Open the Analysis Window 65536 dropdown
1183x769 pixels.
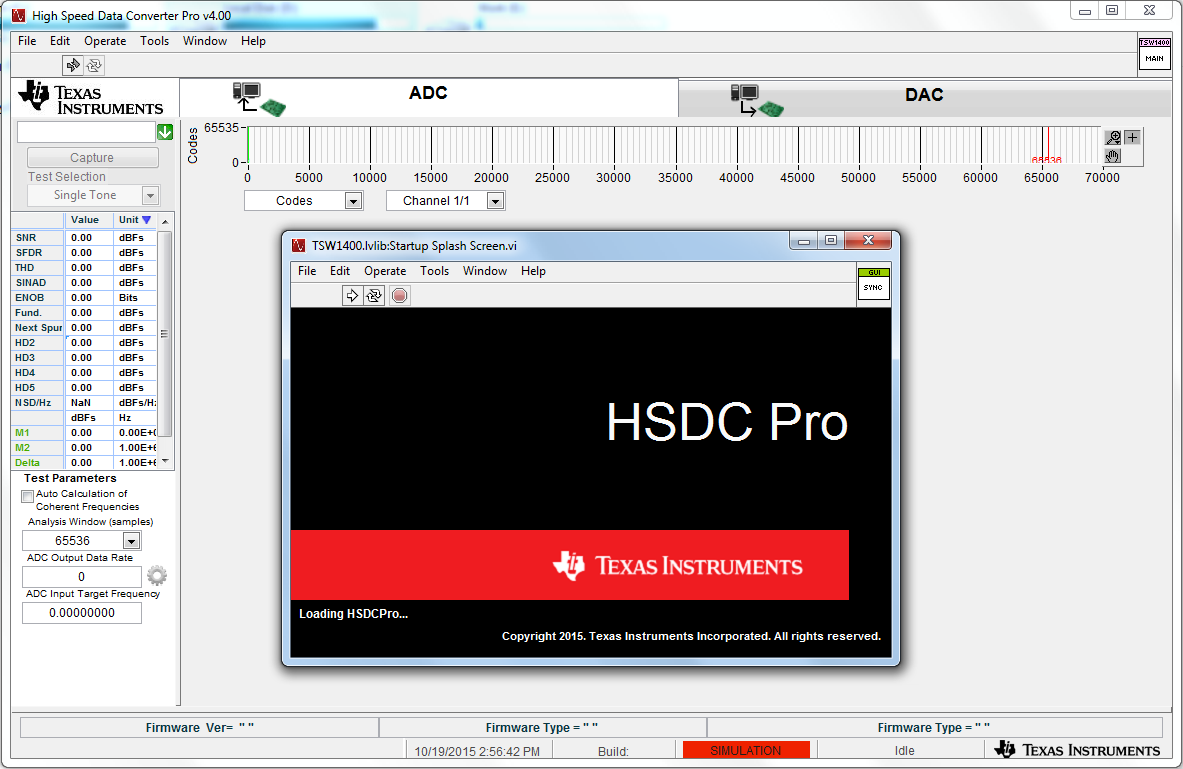131,541
